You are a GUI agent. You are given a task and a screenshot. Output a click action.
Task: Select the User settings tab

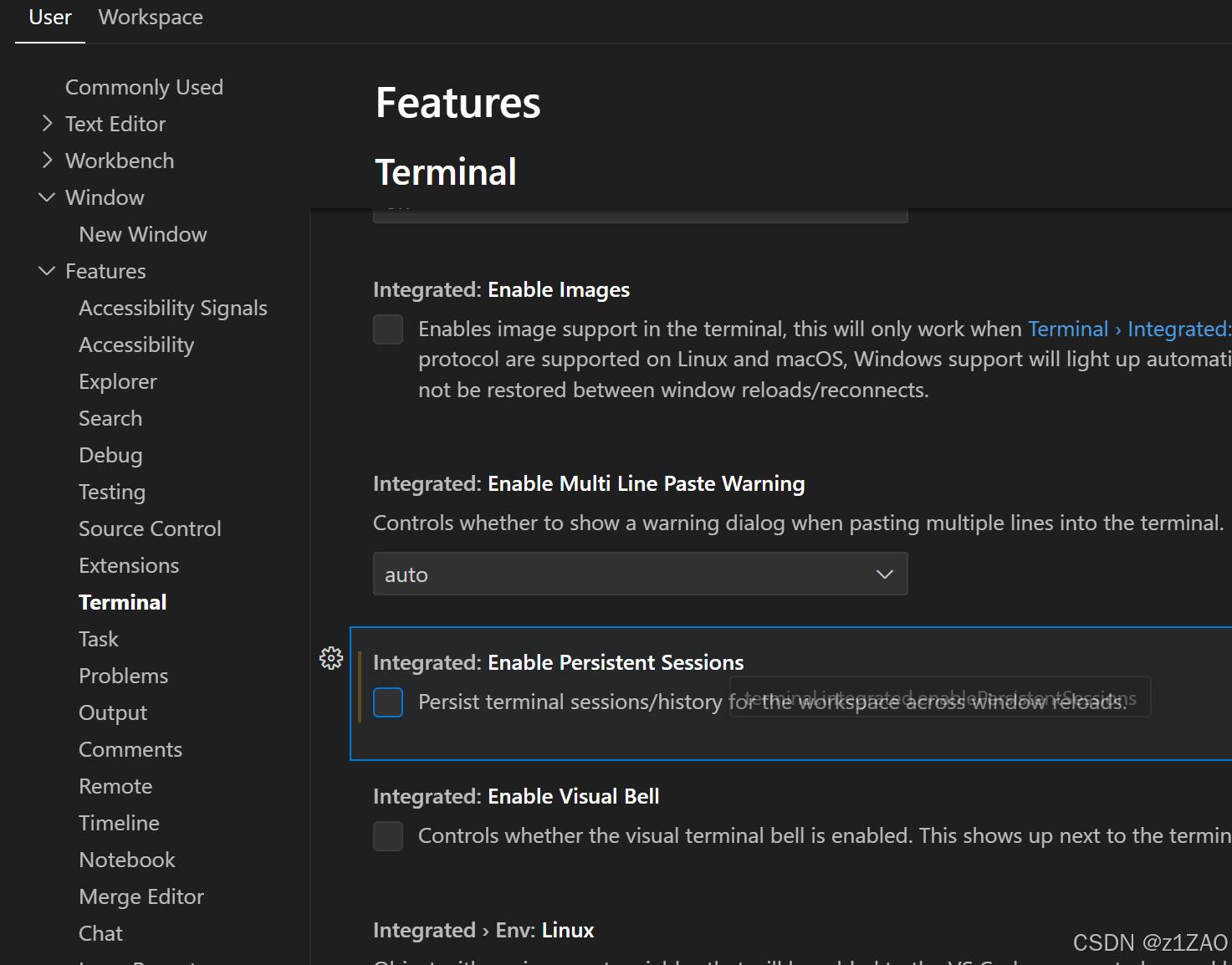pos(50,18)
